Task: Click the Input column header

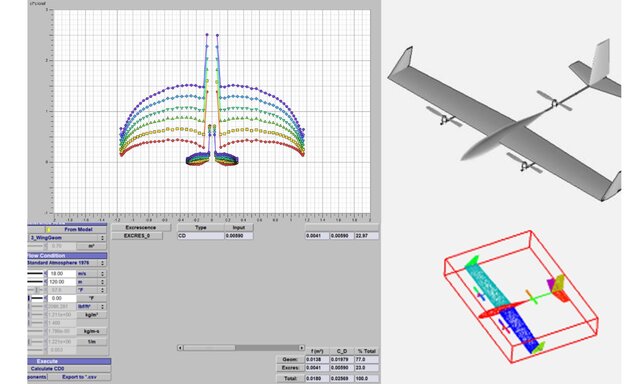Action: pos(239,228)
